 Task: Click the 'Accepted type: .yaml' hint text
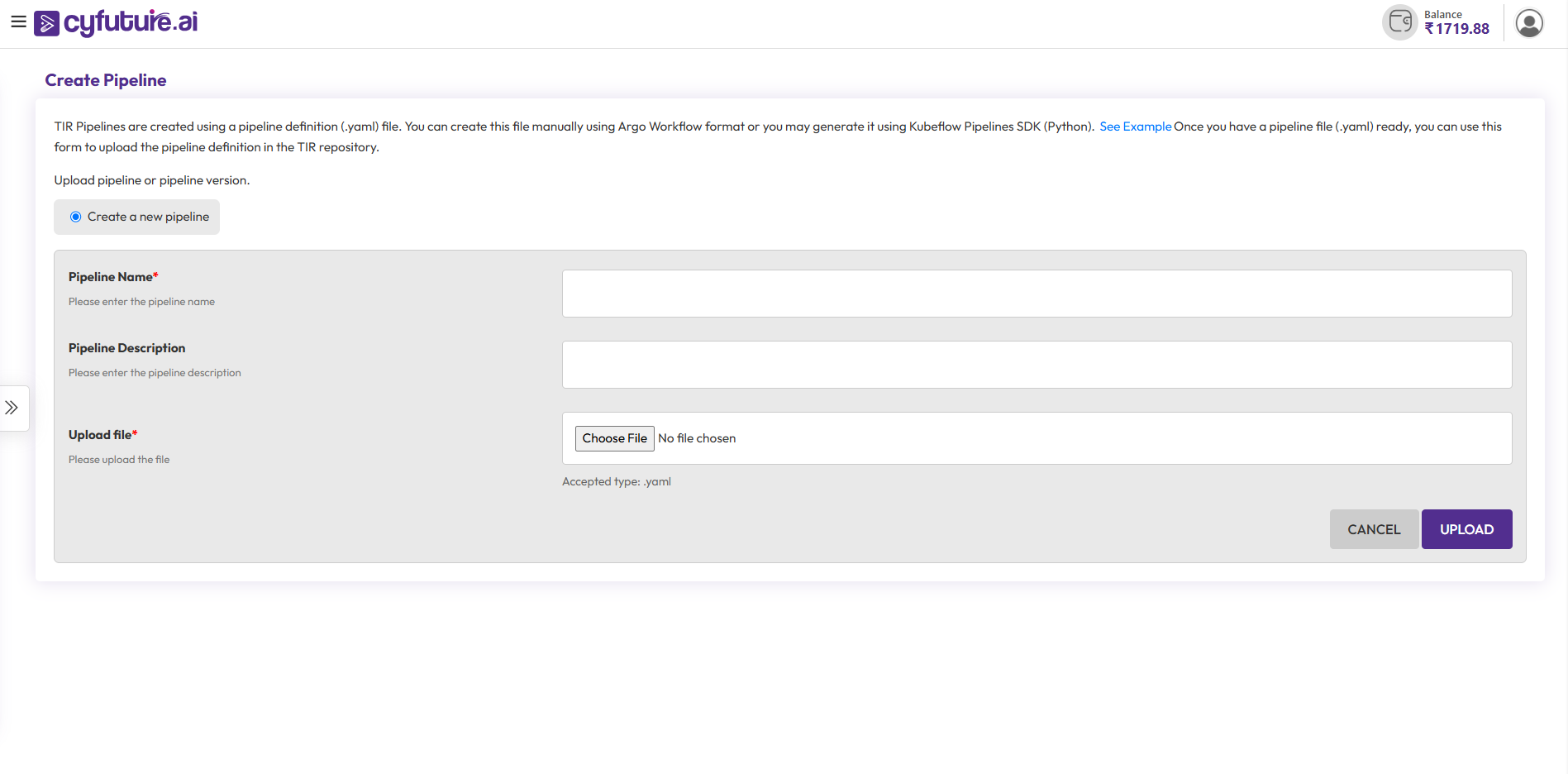click(616, 481)
